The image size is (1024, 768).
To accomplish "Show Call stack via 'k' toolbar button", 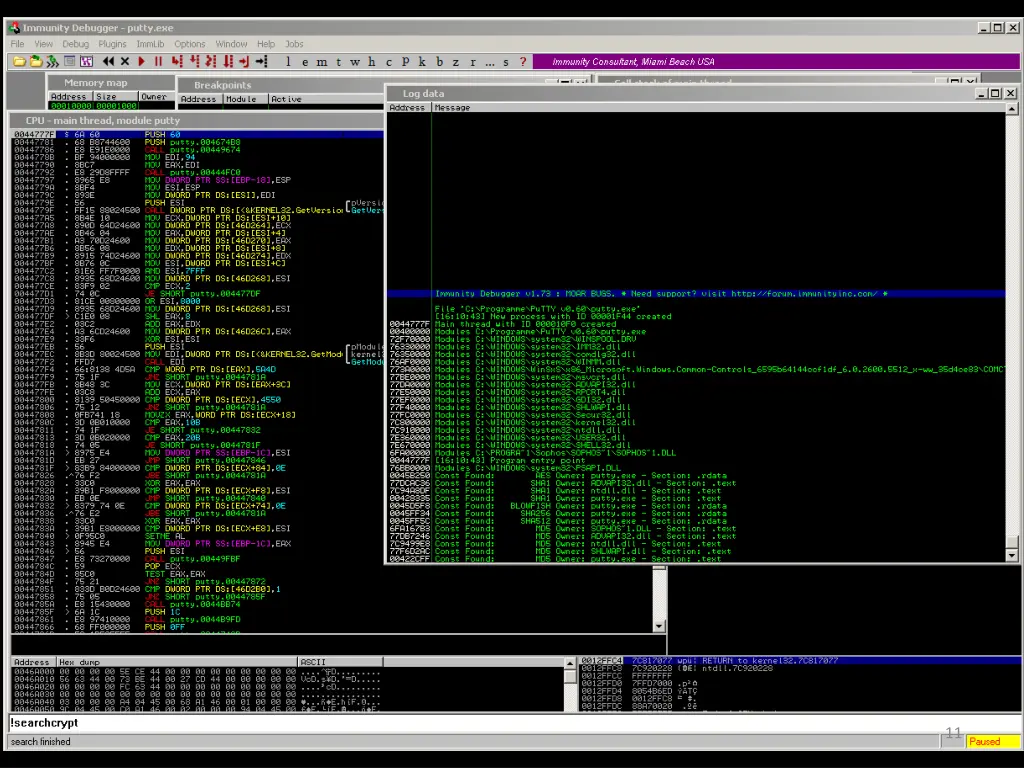I will [422, 61].
